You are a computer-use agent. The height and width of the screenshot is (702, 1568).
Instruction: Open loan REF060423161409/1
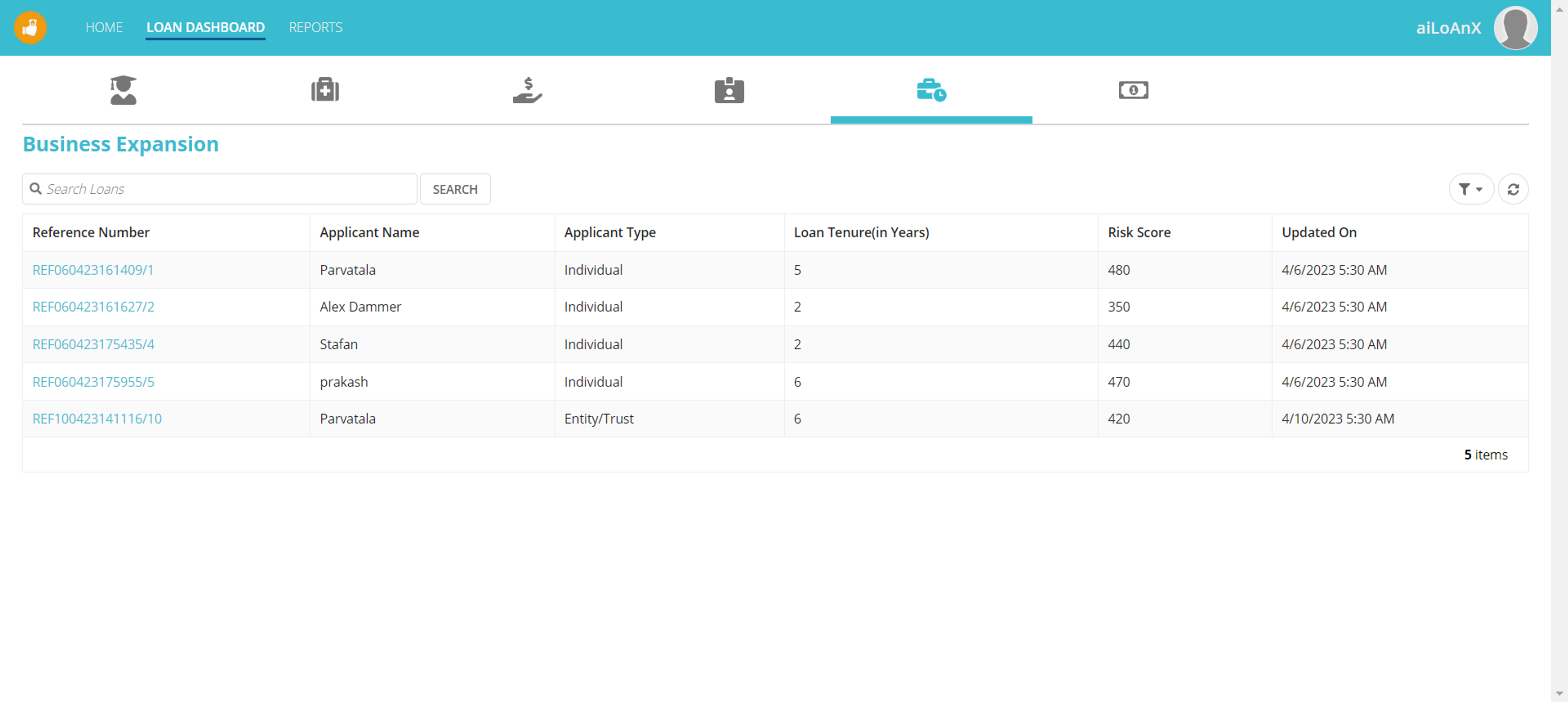click(93, 270)
